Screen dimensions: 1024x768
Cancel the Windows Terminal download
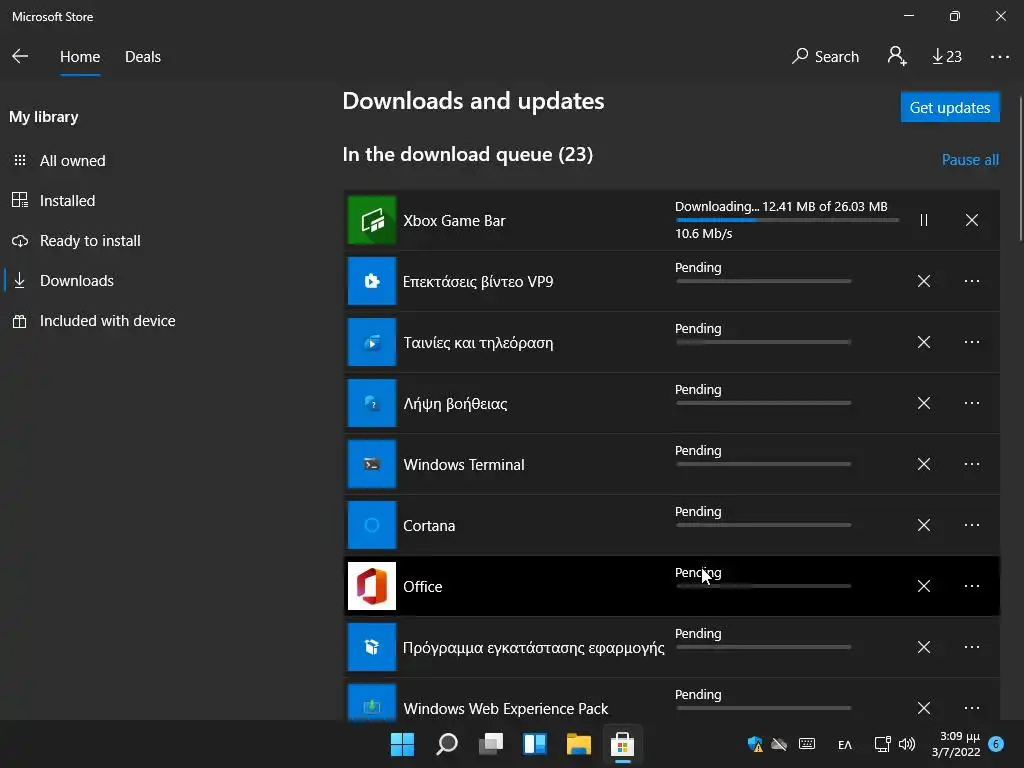[x=923, y=464]
